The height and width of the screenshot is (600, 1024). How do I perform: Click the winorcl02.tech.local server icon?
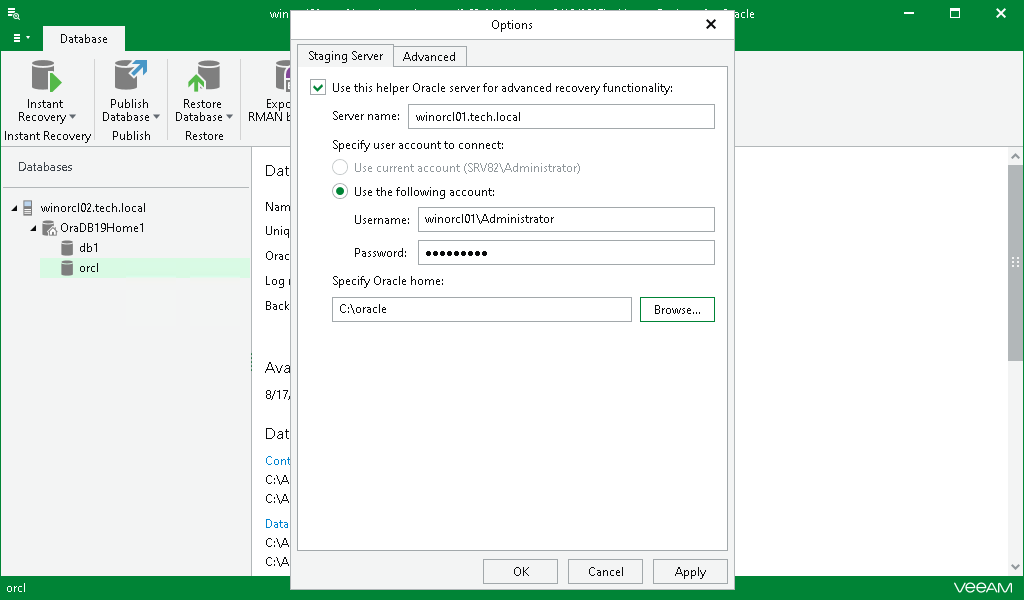click(x=28, y=208)
